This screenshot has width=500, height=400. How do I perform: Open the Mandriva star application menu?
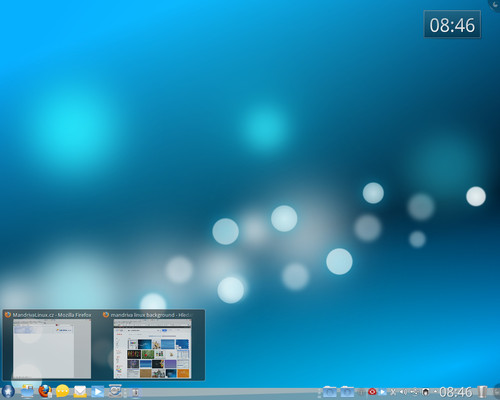tap(8, 392)
